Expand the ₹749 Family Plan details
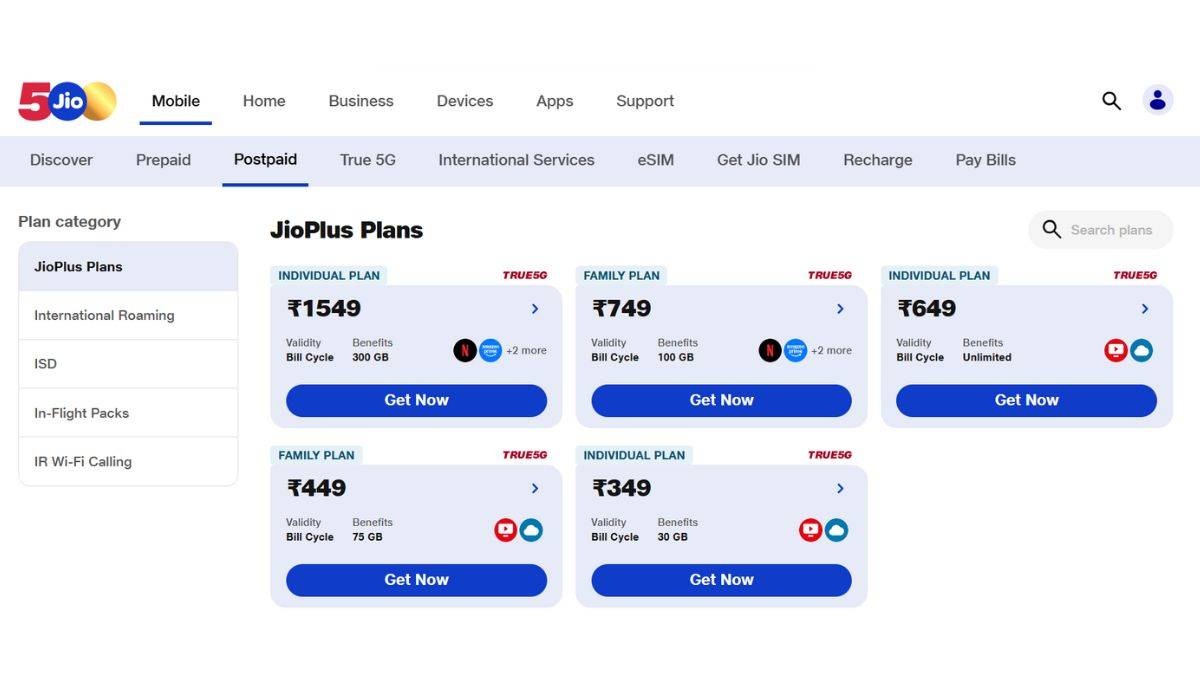Screen dimensions: 1200x675 [x=839, y=309]
